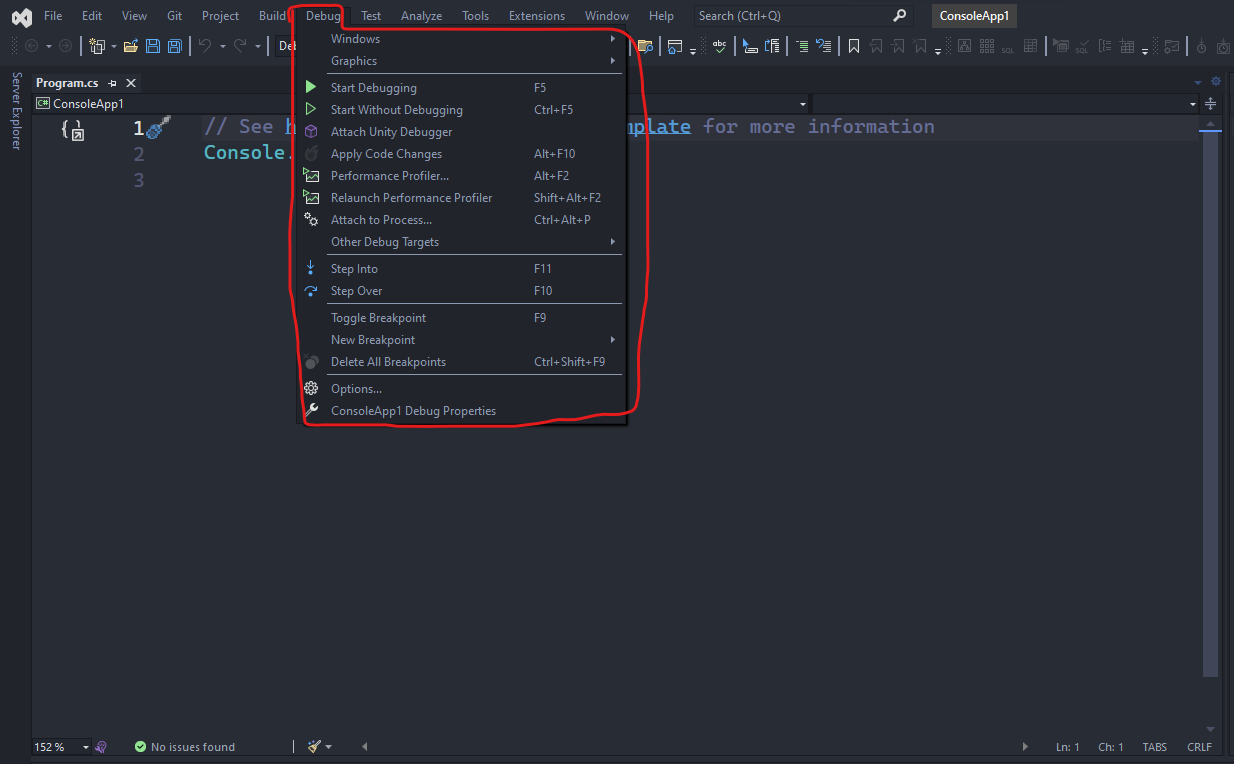Click the vertical scrollbar down arrow

click(x=1210, y=730)
